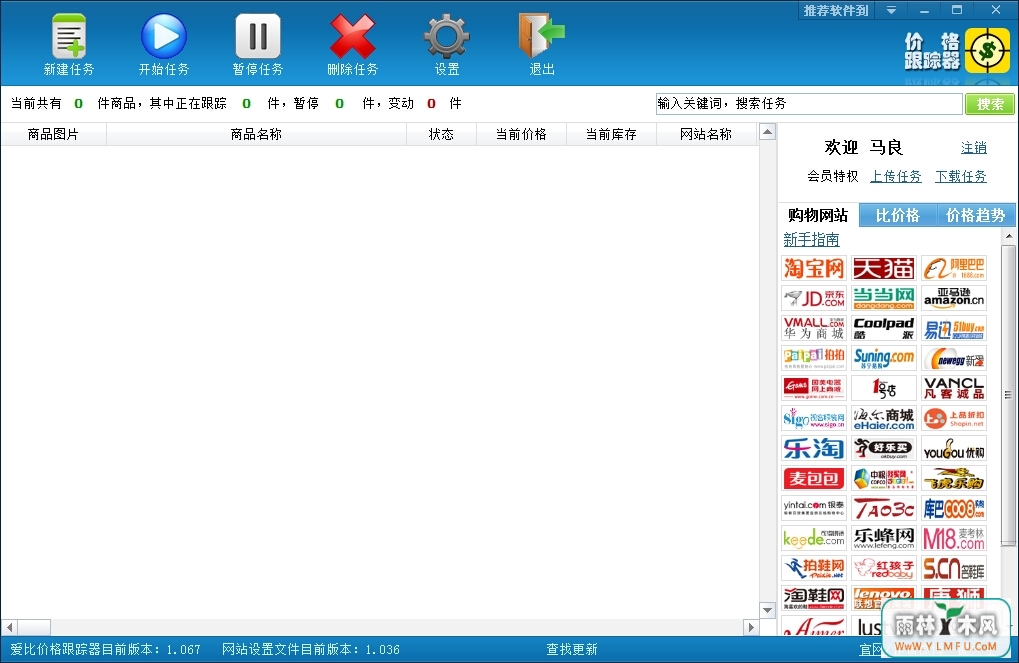Switch to the 价格趋势 tab

click(975, 215)
